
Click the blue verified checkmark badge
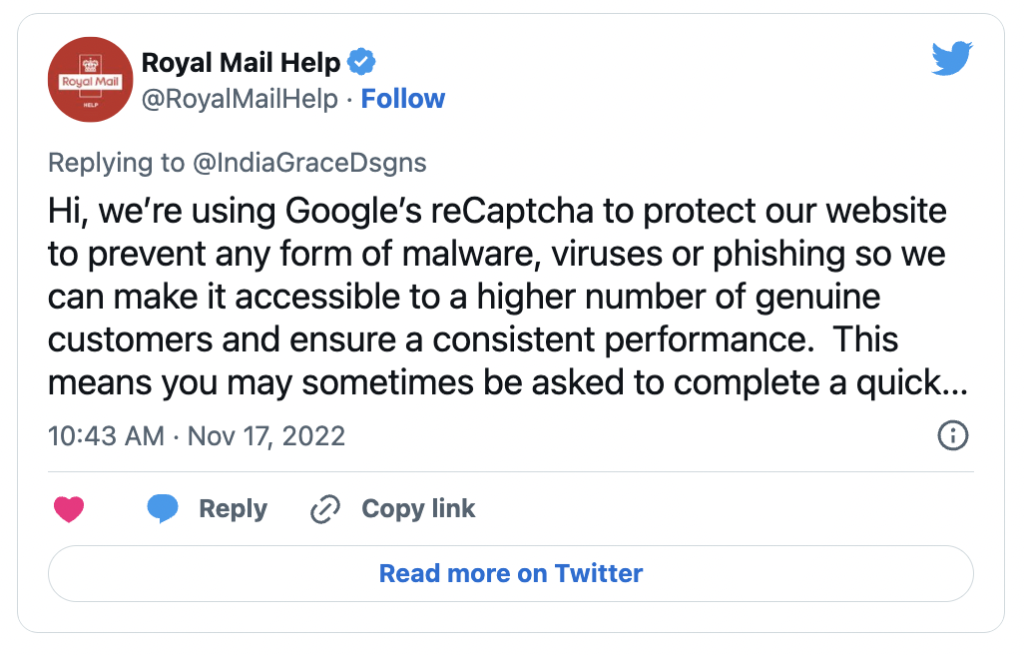[x=361, y=62]
